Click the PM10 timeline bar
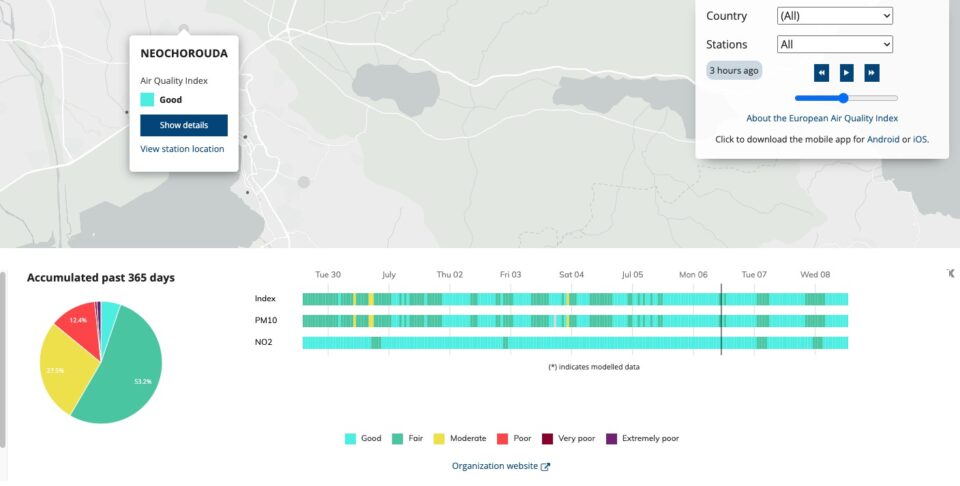The image size is (960, 486). (575, 321)
